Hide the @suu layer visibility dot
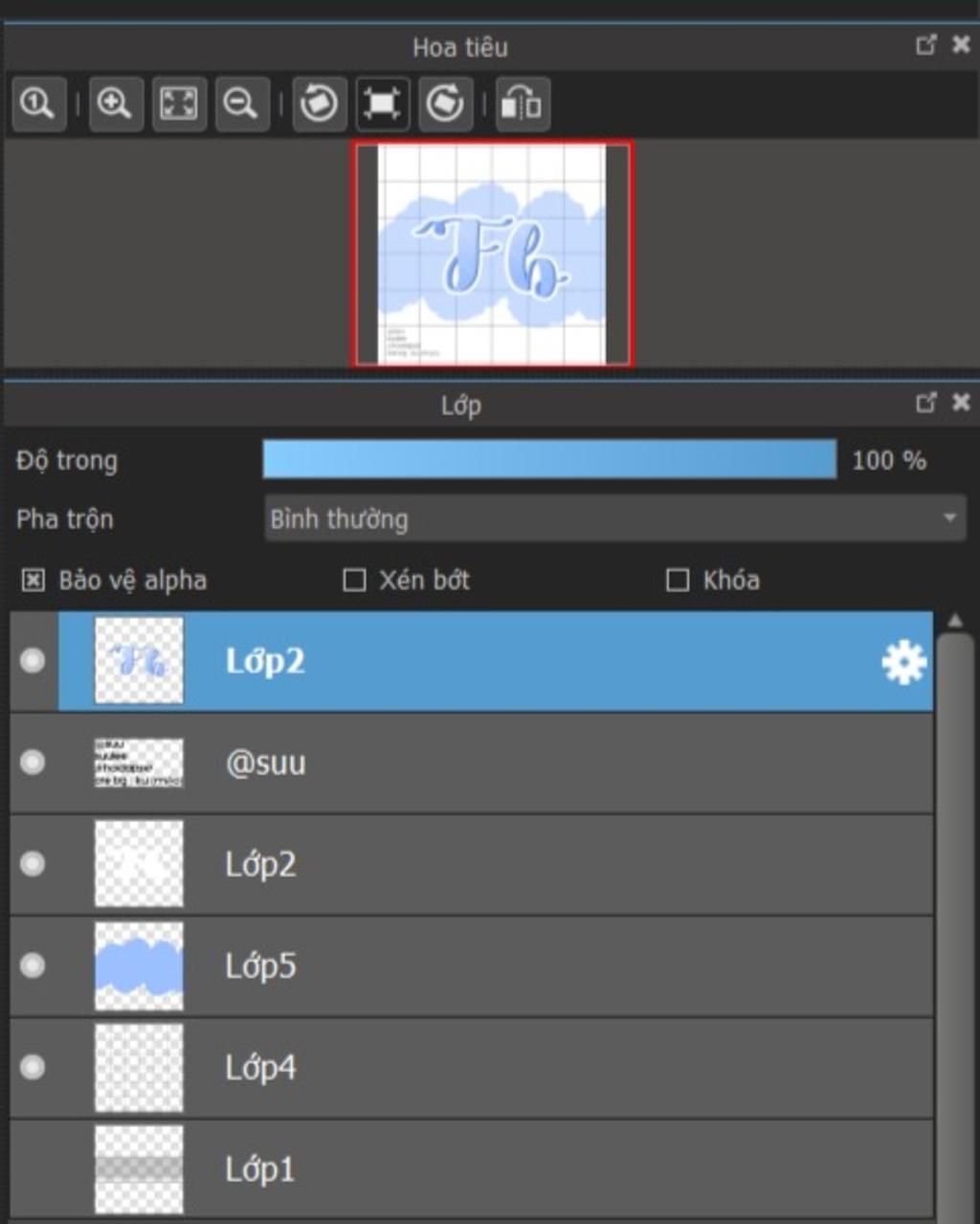This screenshot has width=980, height=1224. pyautogui.click(x=33, y=763)
